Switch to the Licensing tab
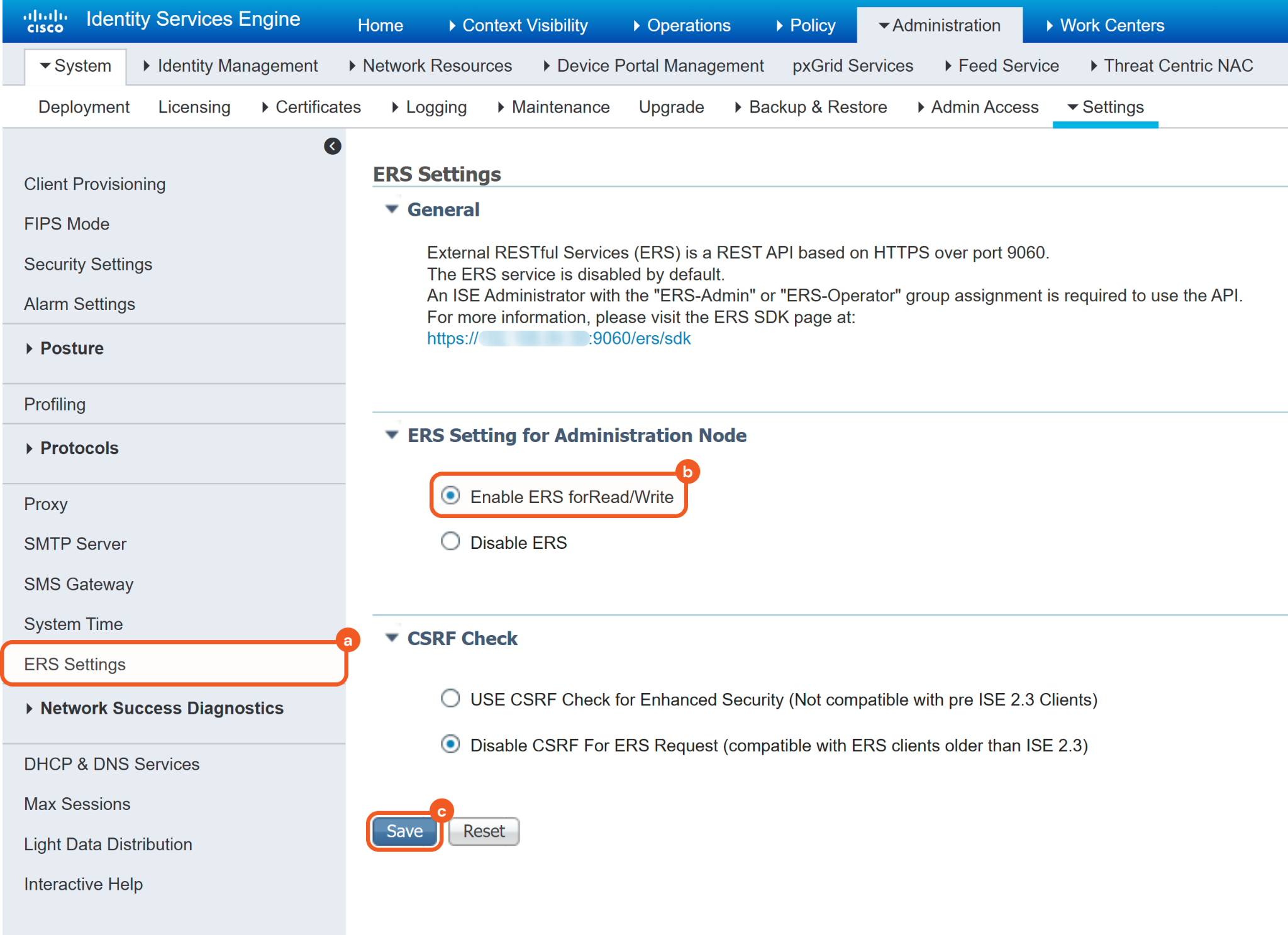 click(194, 108)
